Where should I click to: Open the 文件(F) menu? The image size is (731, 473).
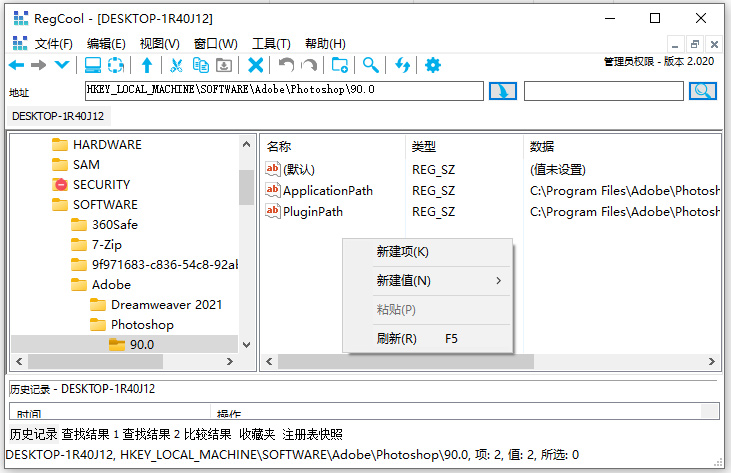(54, 44)
